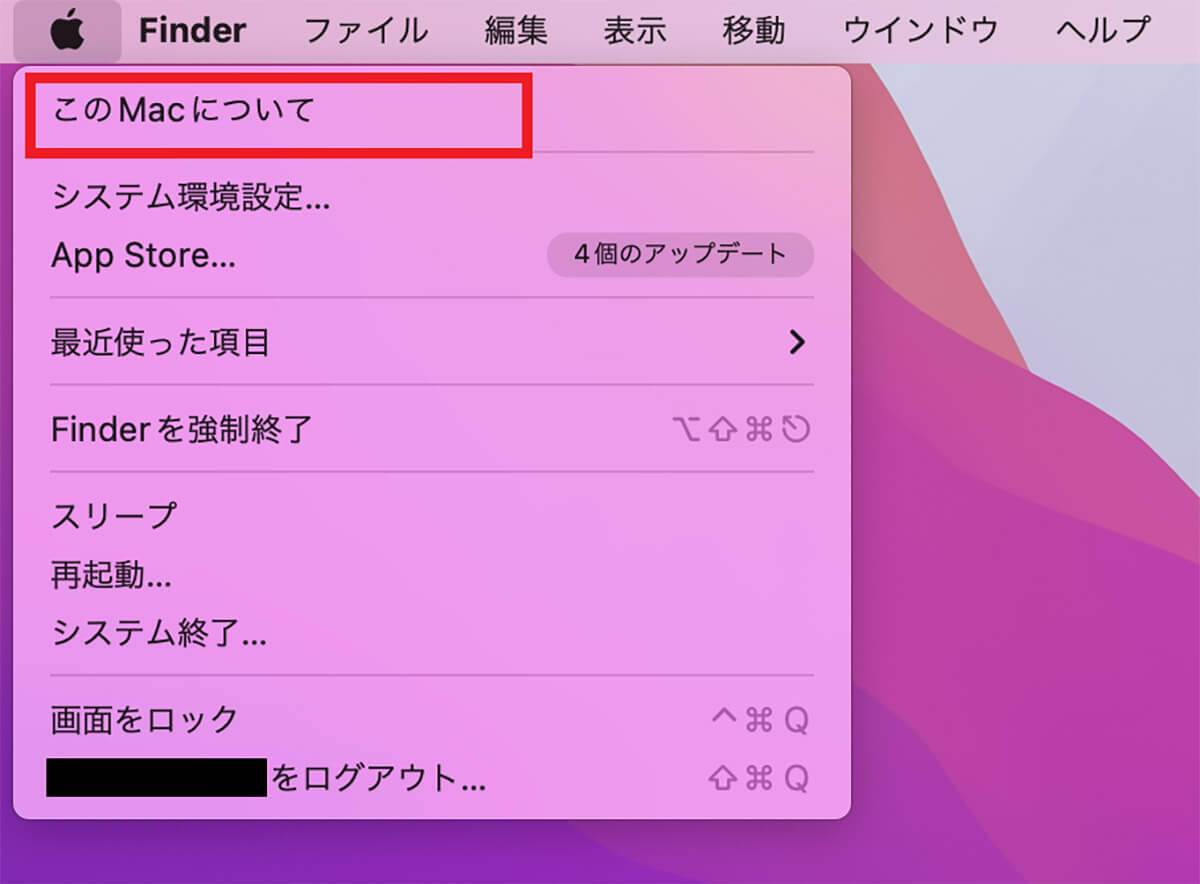Open the Finder menu in menu bar
Screen dimensions: 1200x884
tap(192, 30)
